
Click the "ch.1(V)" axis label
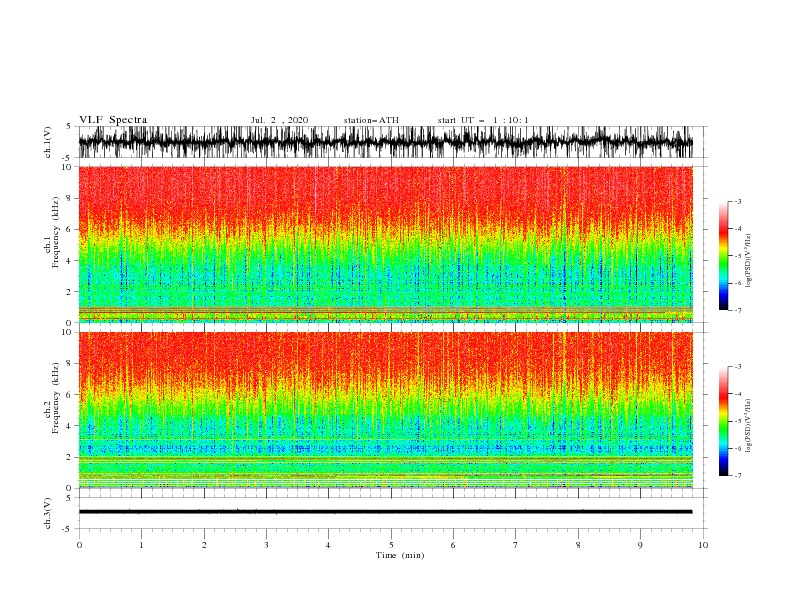(48, 142)
